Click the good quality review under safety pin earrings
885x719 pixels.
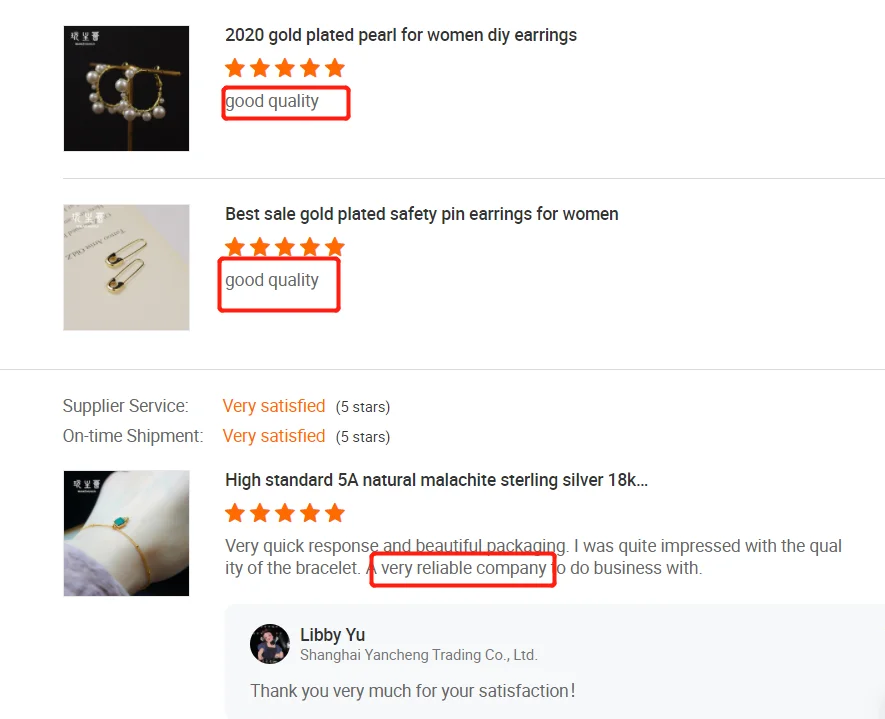tap(272, 280)
